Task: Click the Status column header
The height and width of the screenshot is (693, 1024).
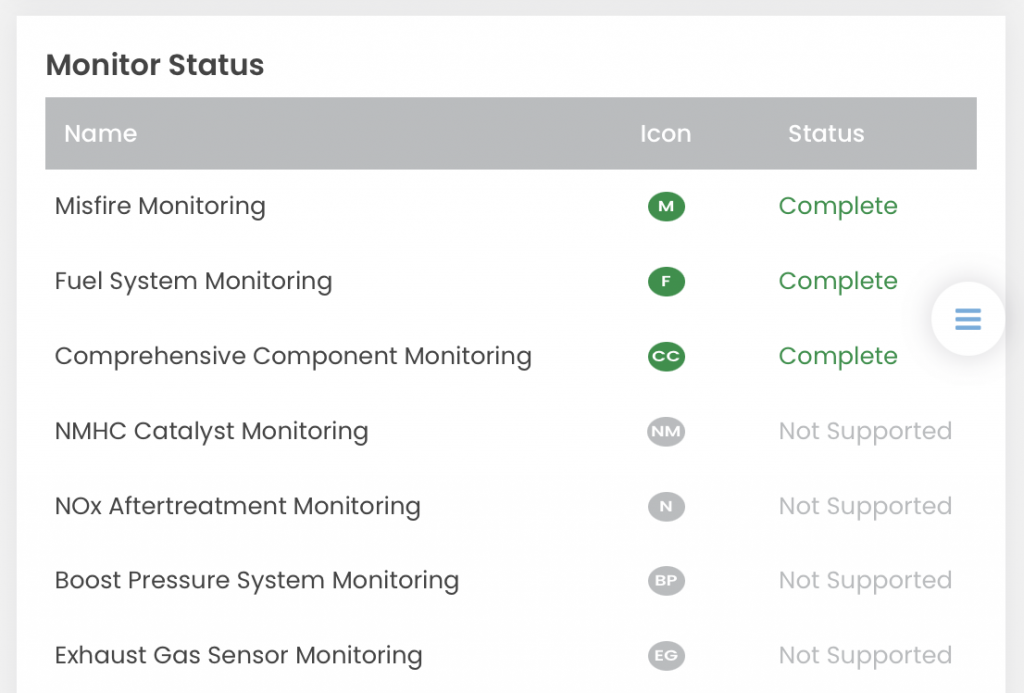Action: click(826, 134)
